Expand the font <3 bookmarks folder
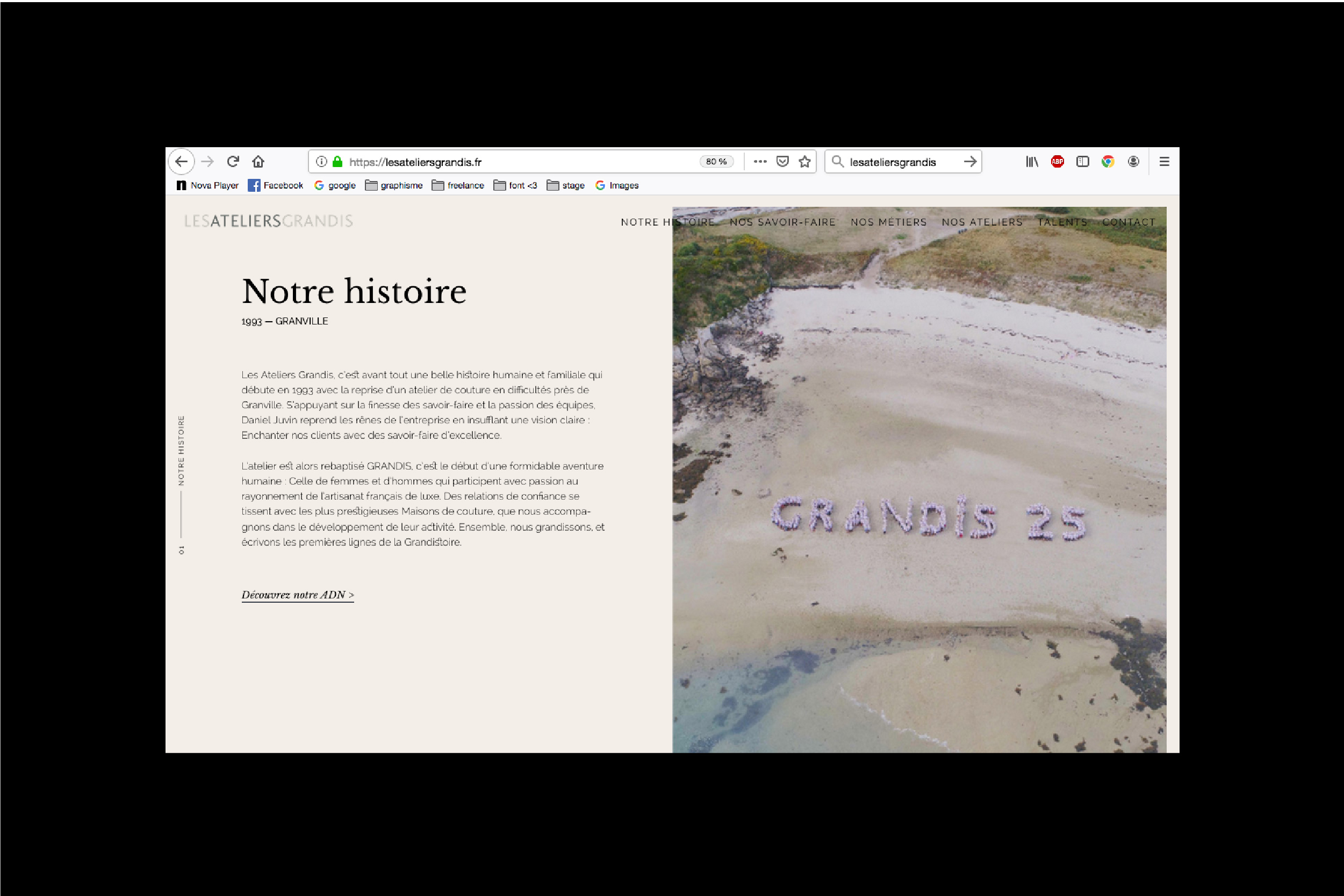The height and width of the screenshot is (896, 1344). tap(515, 185)
